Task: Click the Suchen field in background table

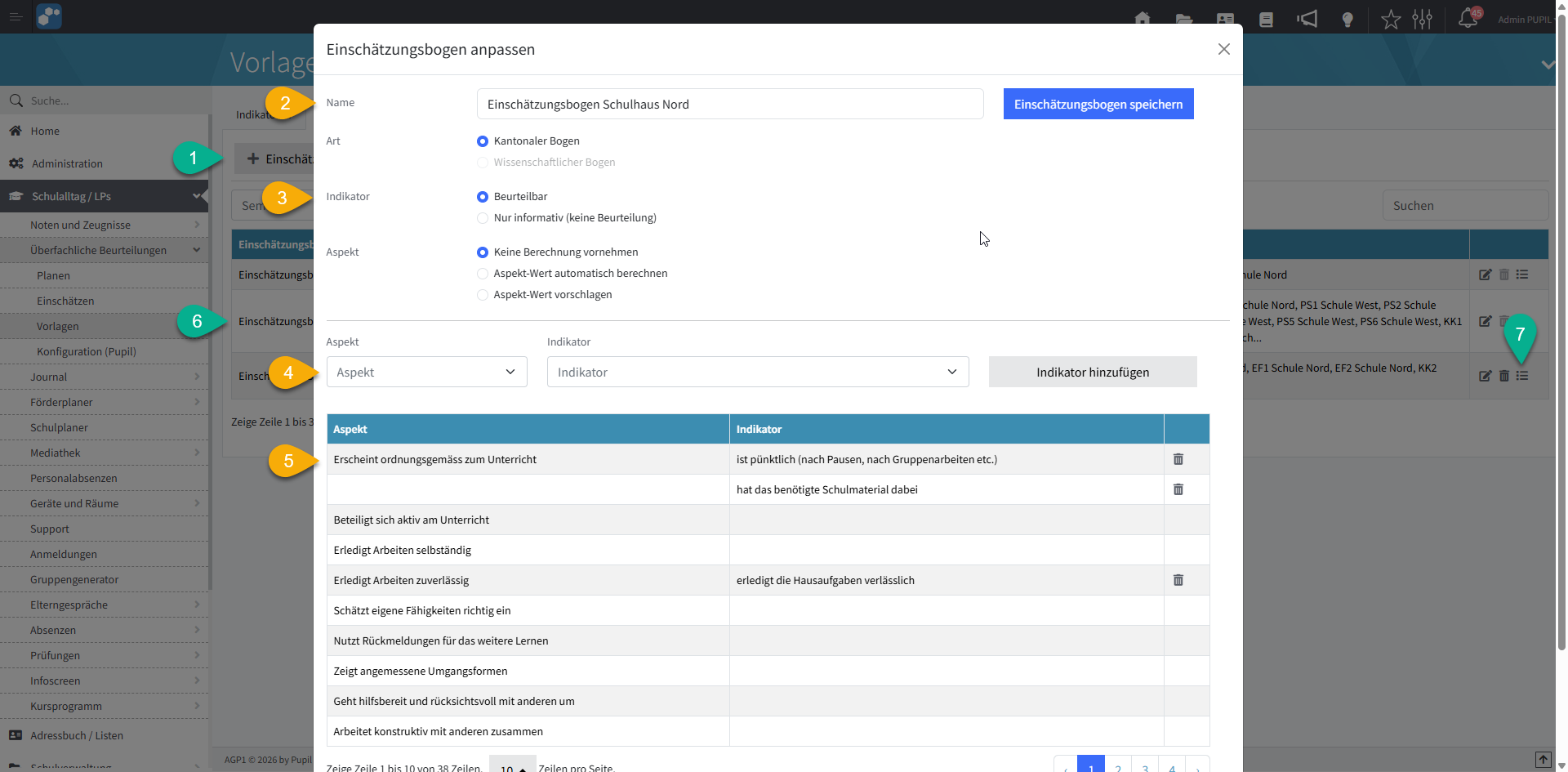Action: pos(1465,206)
